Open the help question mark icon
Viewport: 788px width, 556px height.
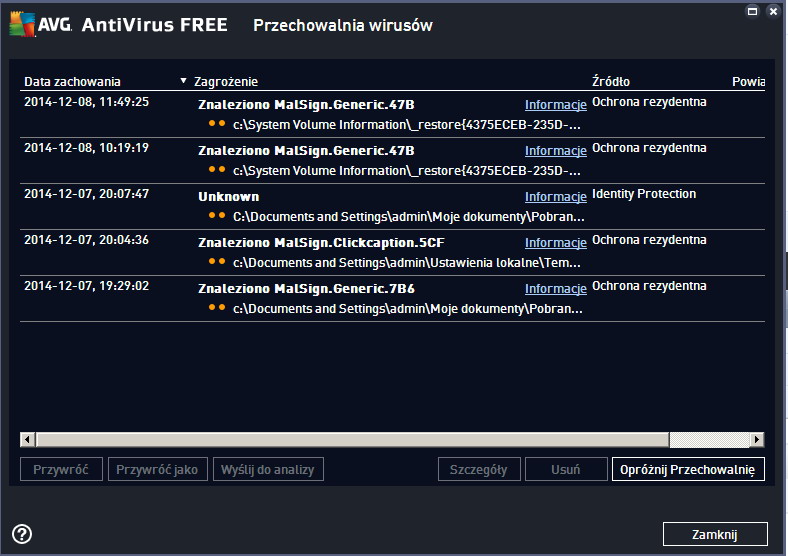pos(22,534)
